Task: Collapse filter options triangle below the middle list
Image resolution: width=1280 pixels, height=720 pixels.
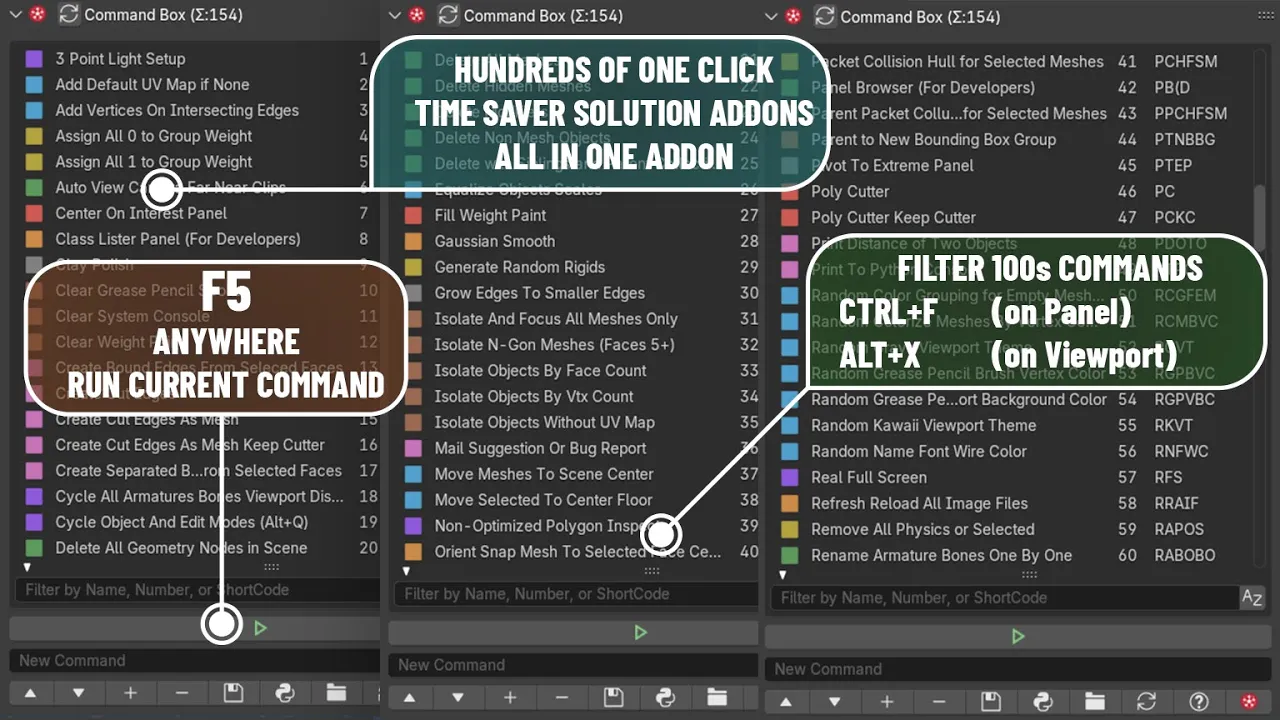Action: [x=406, y=571]
